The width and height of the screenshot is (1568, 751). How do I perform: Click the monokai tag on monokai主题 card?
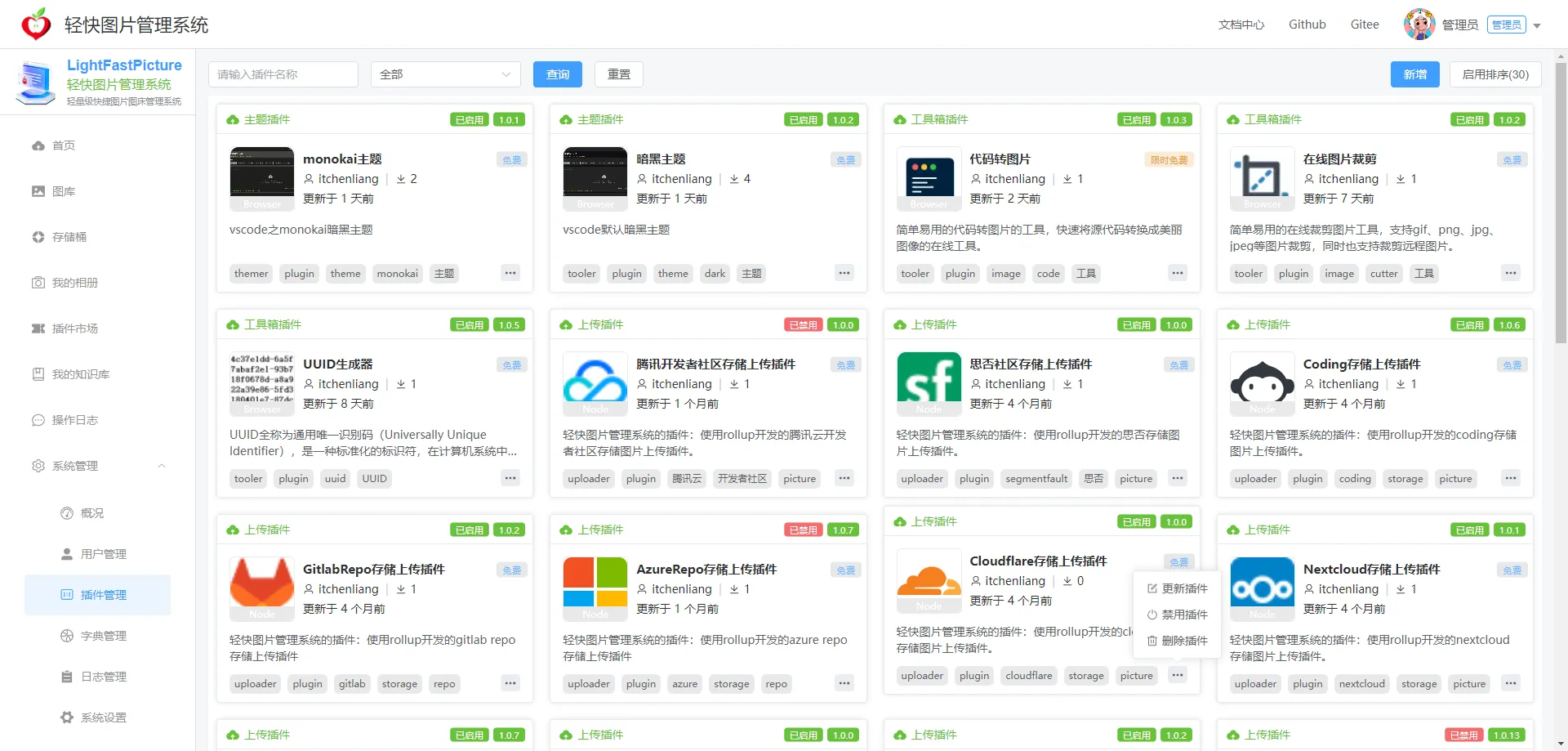[x=398, y=274]
